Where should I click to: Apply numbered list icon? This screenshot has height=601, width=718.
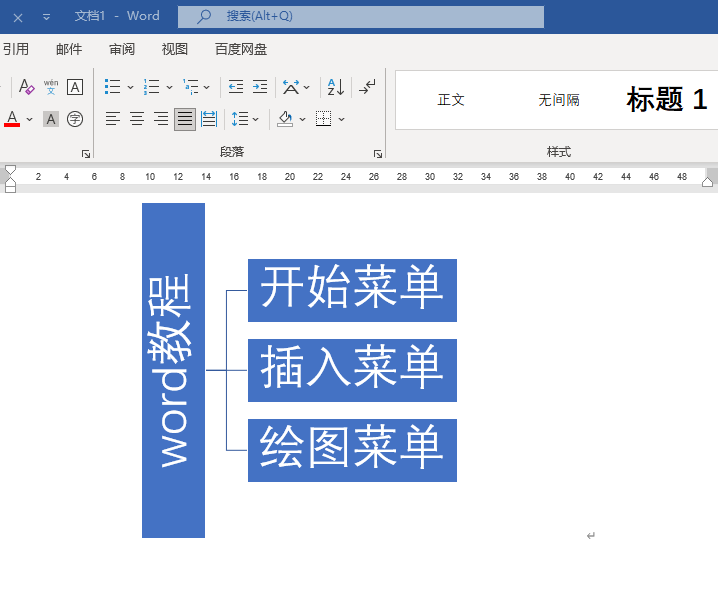coord(151,87)
